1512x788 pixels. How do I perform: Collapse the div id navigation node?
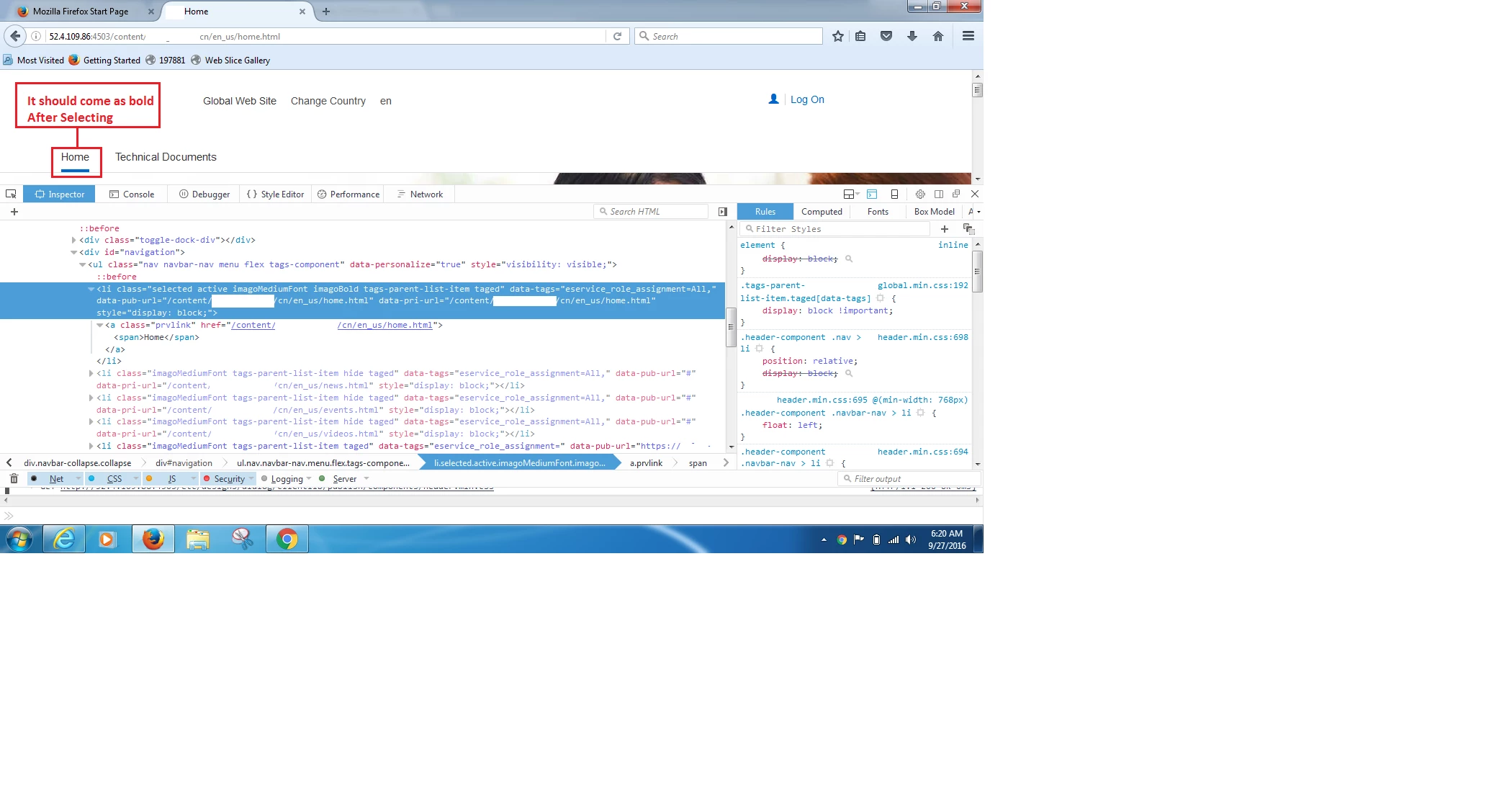(73, 253)
